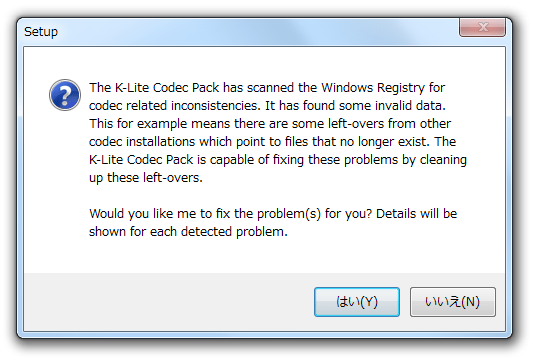Click the line "K-Lite Codec Pack is capable of fixing"
Image resolution: width=533 pixels, height=361 pixels.
[278, 160]
